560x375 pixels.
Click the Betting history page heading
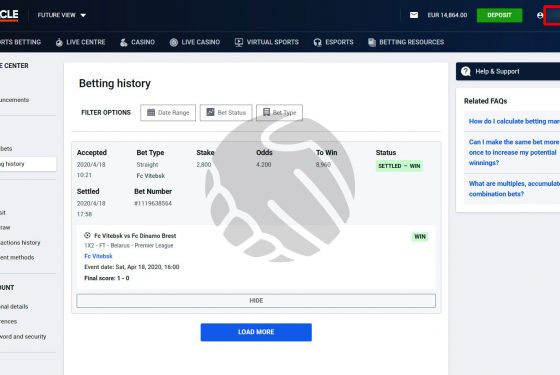115,84
